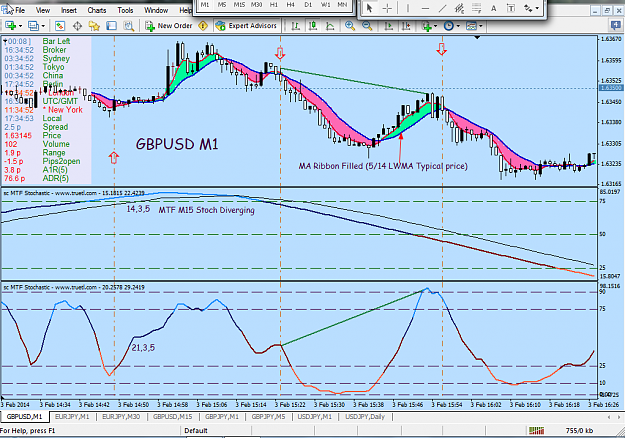
Task: Open the Insert menu
Action: (x=69, y=10)
